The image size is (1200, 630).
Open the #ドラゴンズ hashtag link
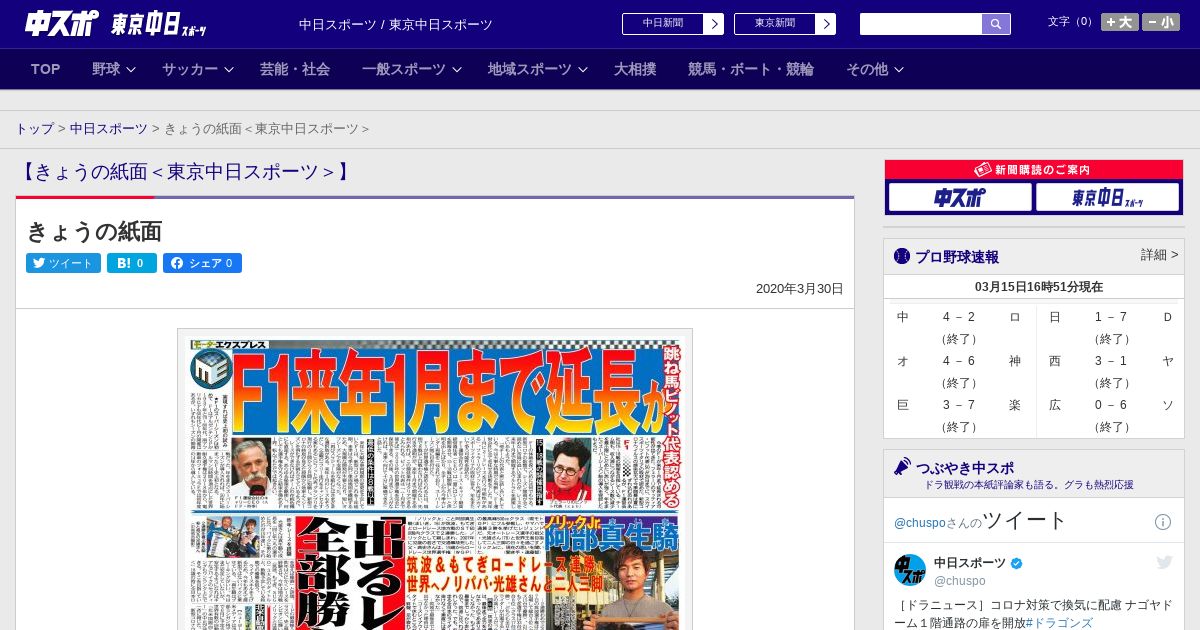point(1059,622)
